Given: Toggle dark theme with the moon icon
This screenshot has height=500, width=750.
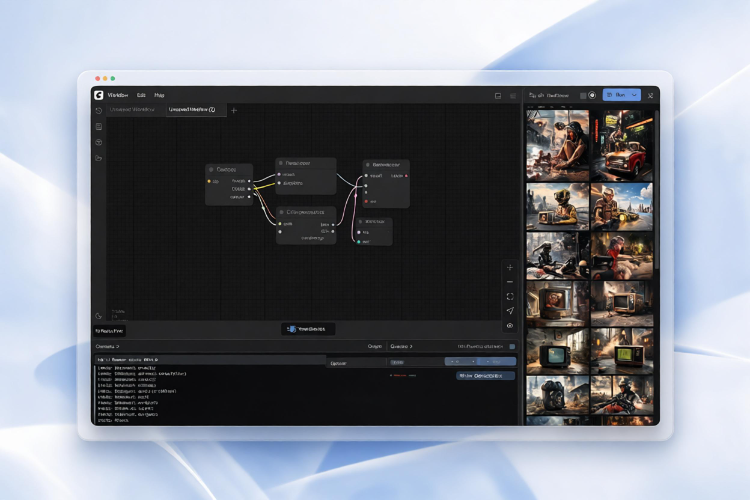Looking at the screenshot, I should pos(99,316).
